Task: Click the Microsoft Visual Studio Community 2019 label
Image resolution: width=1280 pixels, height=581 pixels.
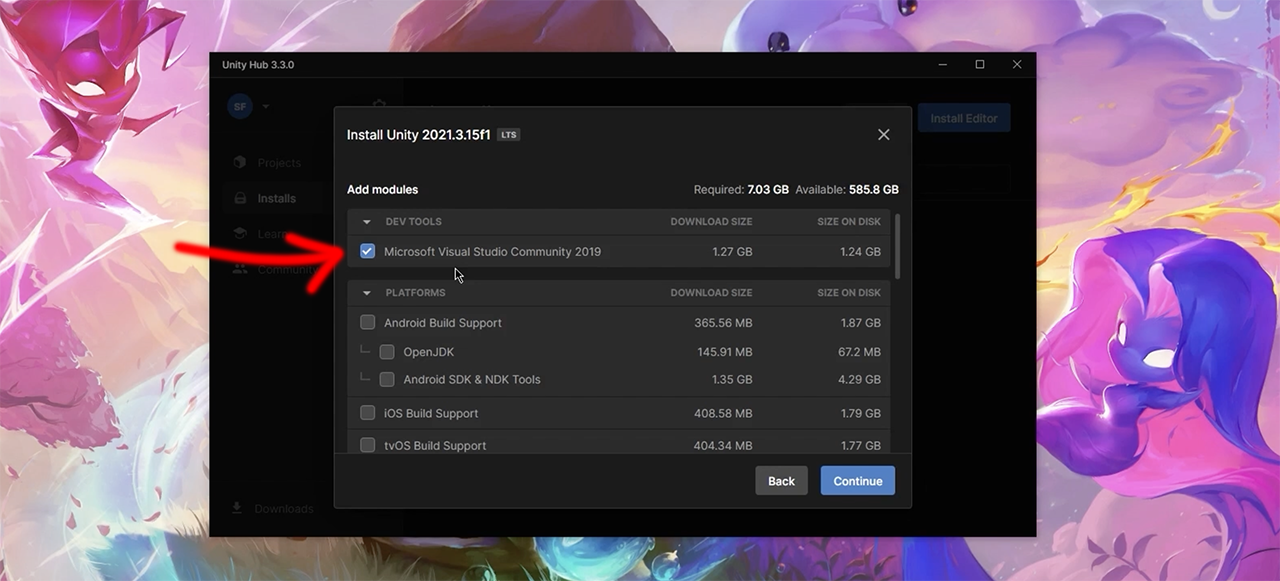Action: point(492,251)
